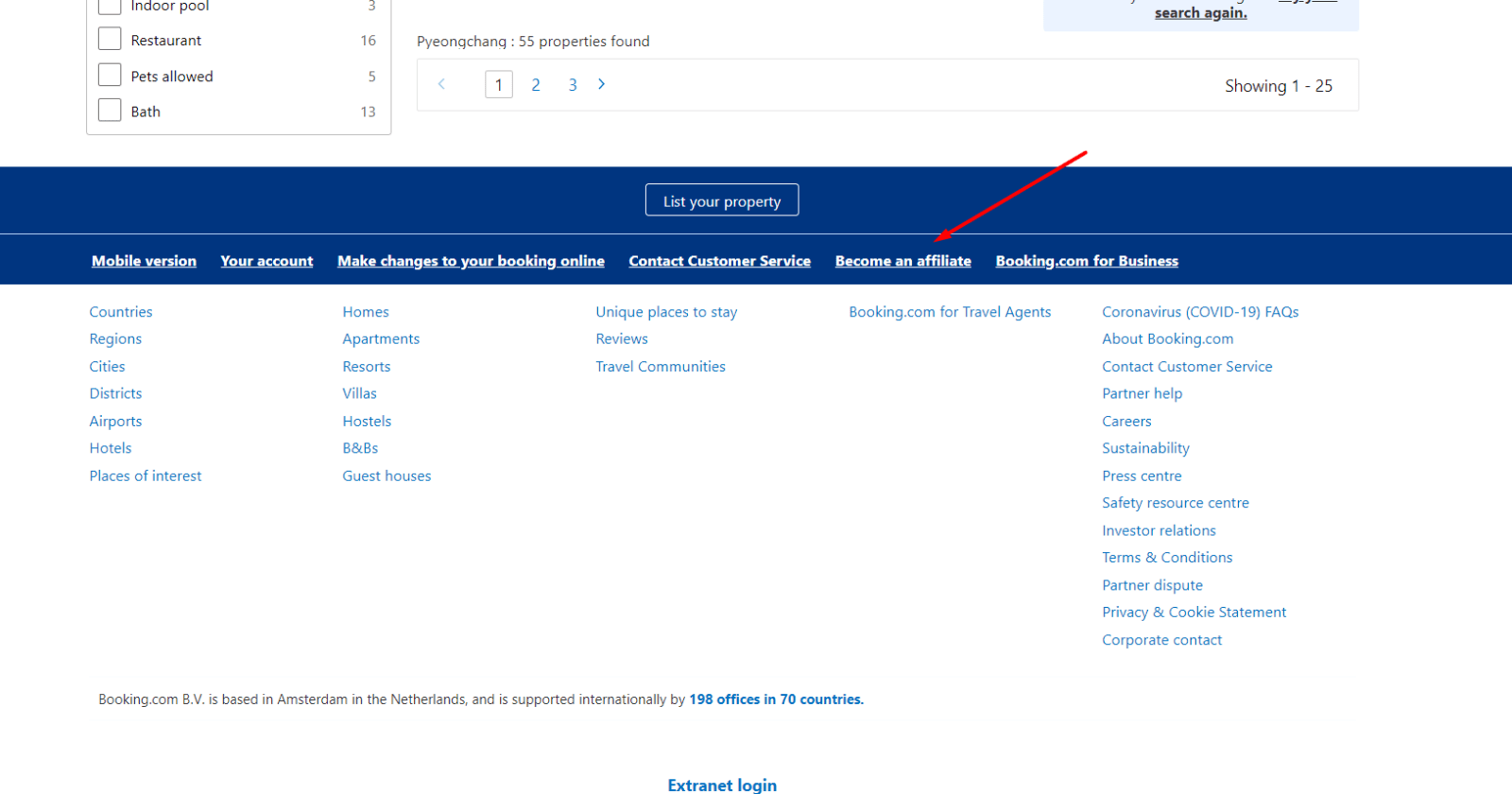
Task: Enable the Pets allowed filter
Action: pyautogui.click(x=110, y=75)
